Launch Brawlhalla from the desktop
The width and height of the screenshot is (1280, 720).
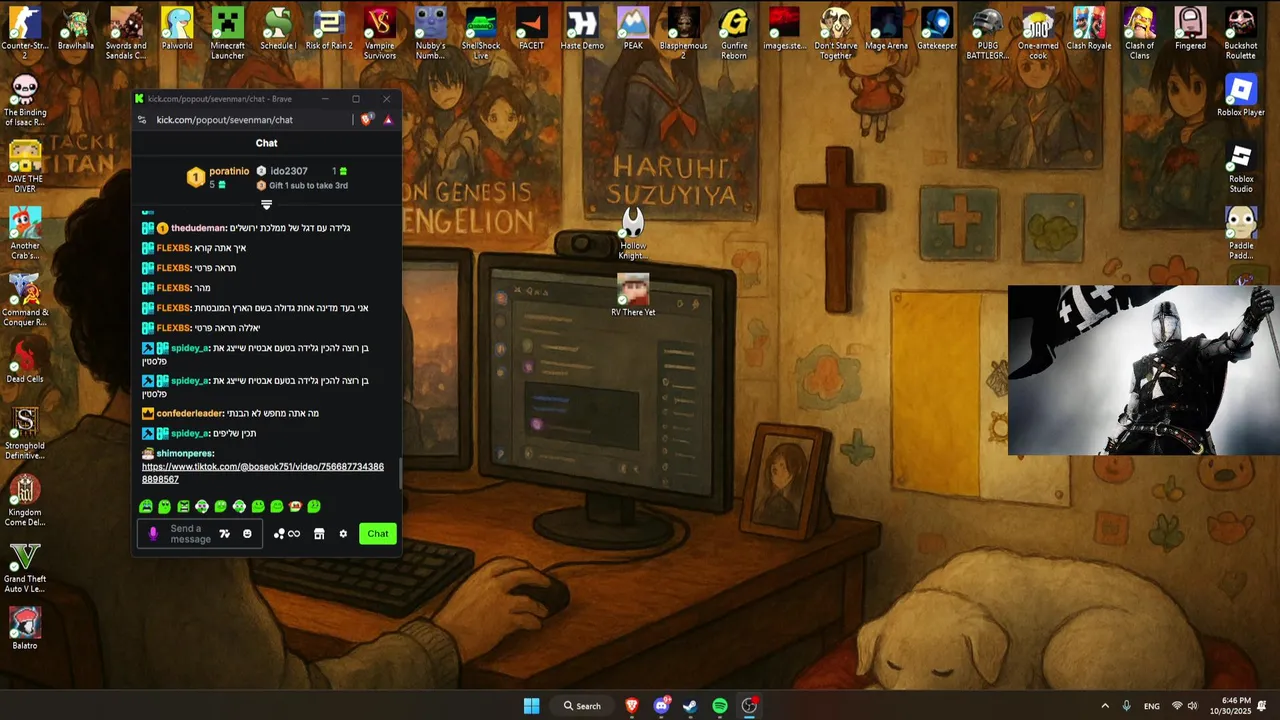point(76,30)
